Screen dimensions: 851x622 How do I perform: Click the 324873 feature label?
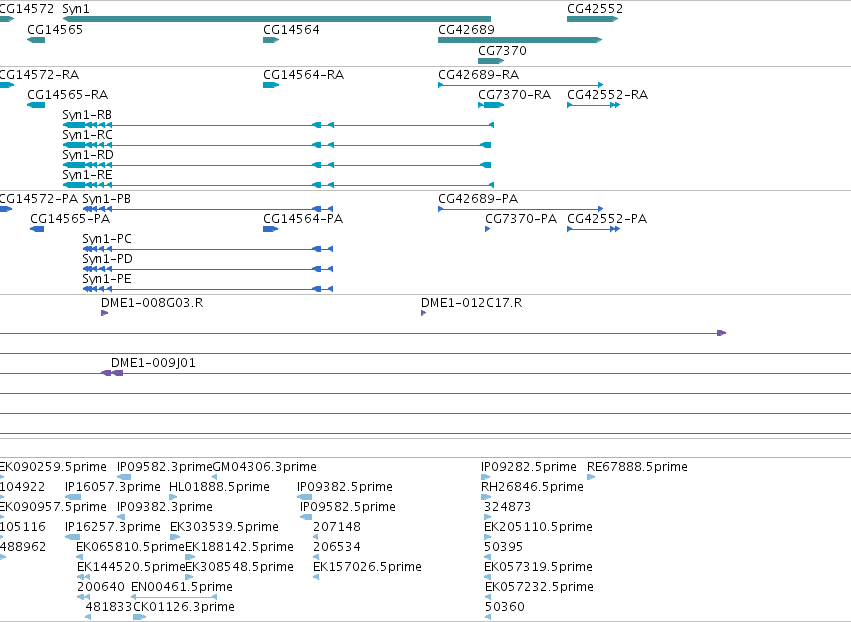(507, 507)
